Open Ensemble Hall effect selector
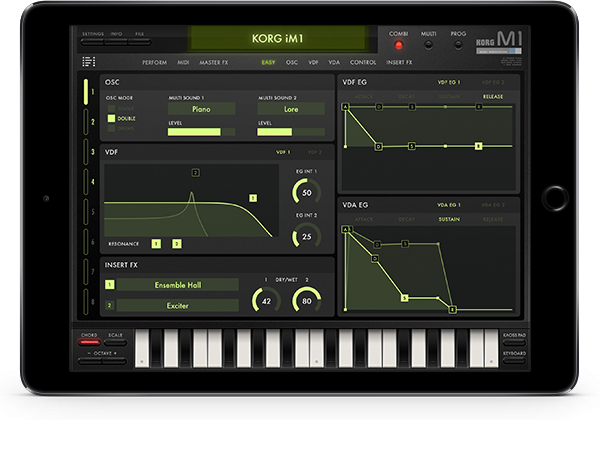Viewport: 600px width, 450px height. pyautogui.click(x=178, y=285)
